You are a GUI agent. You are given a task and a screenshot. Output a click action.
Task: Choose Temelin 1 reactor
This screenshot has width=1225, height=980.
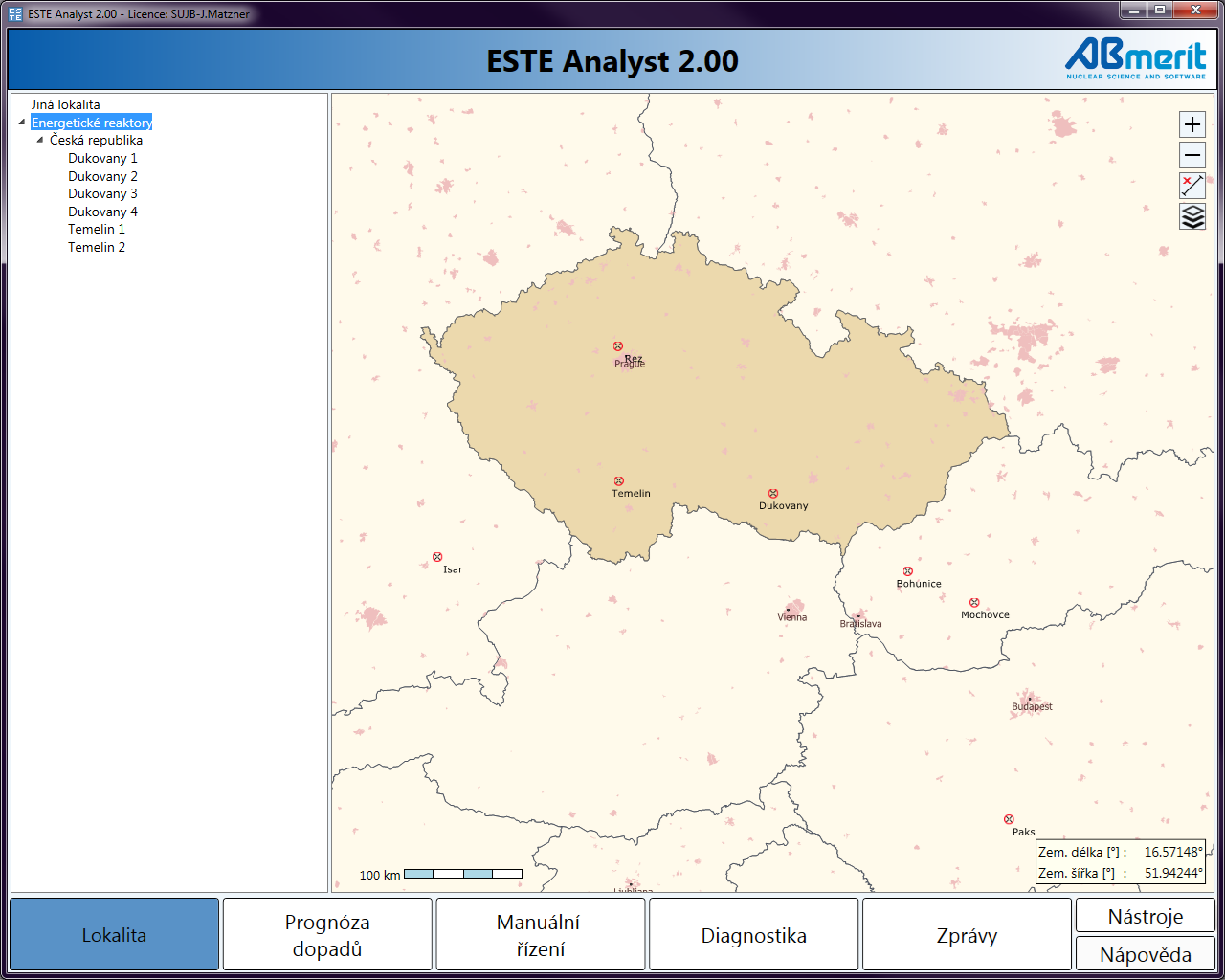point(97,229)
